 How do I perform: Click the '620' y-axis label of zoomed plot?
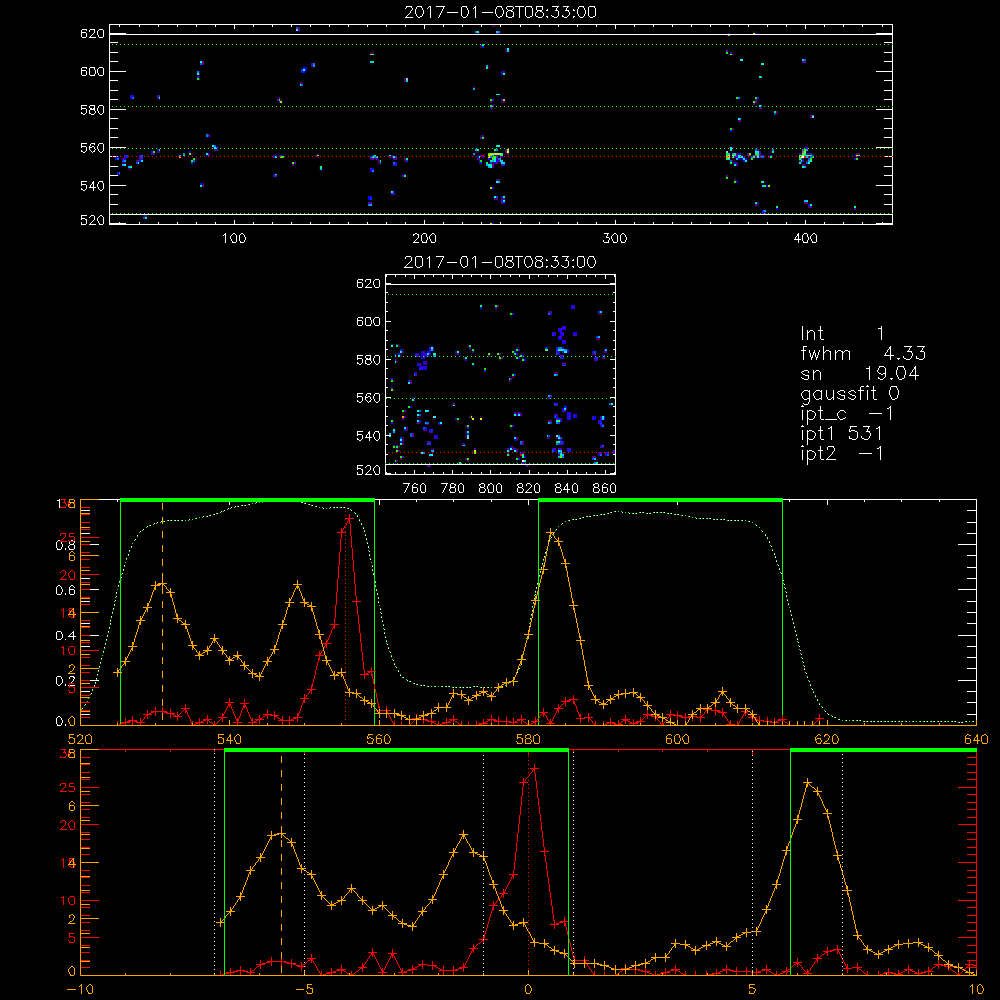pos(368,284)
